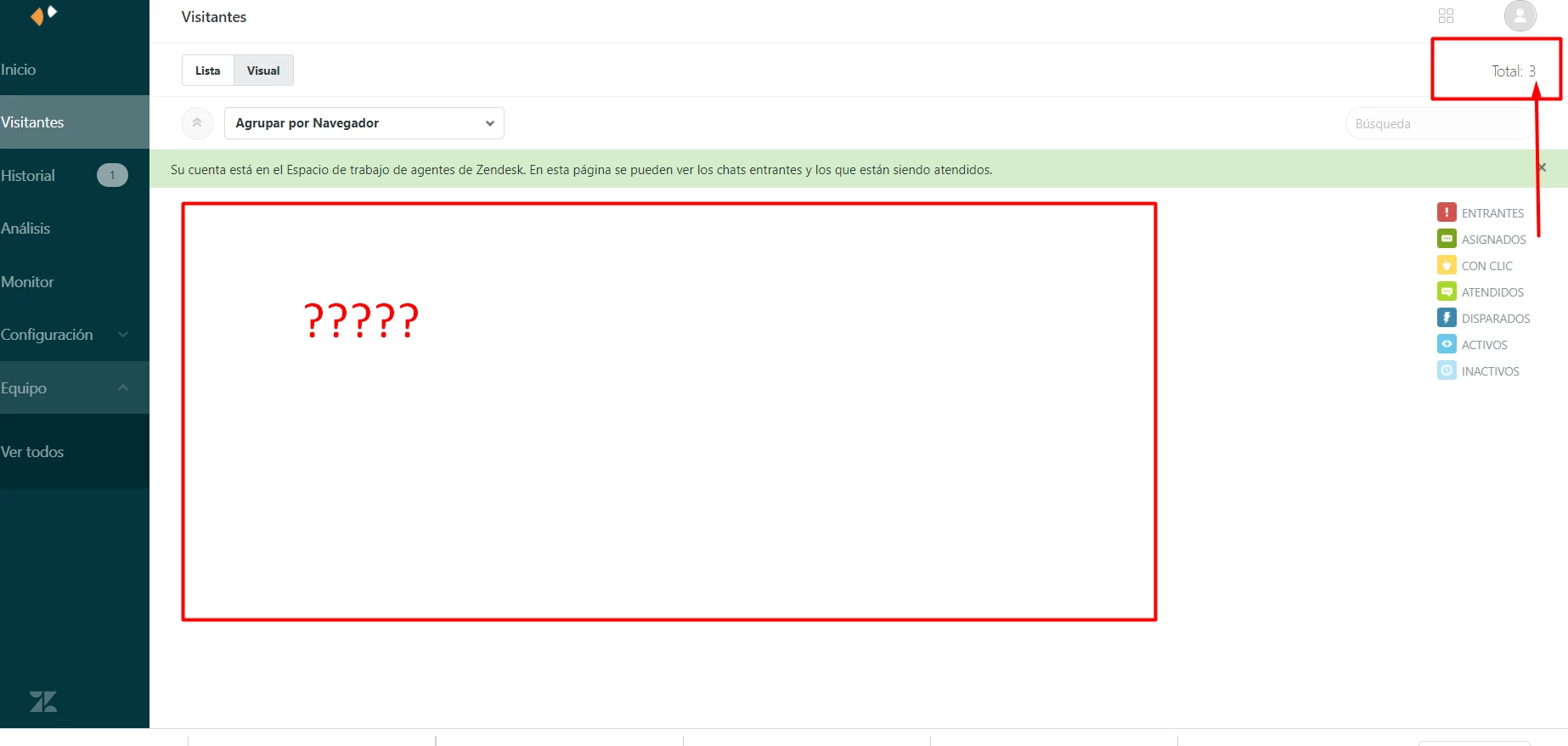Switch to the Visual view tab
The image size is (1568, 746).
[x=263, y=71]
